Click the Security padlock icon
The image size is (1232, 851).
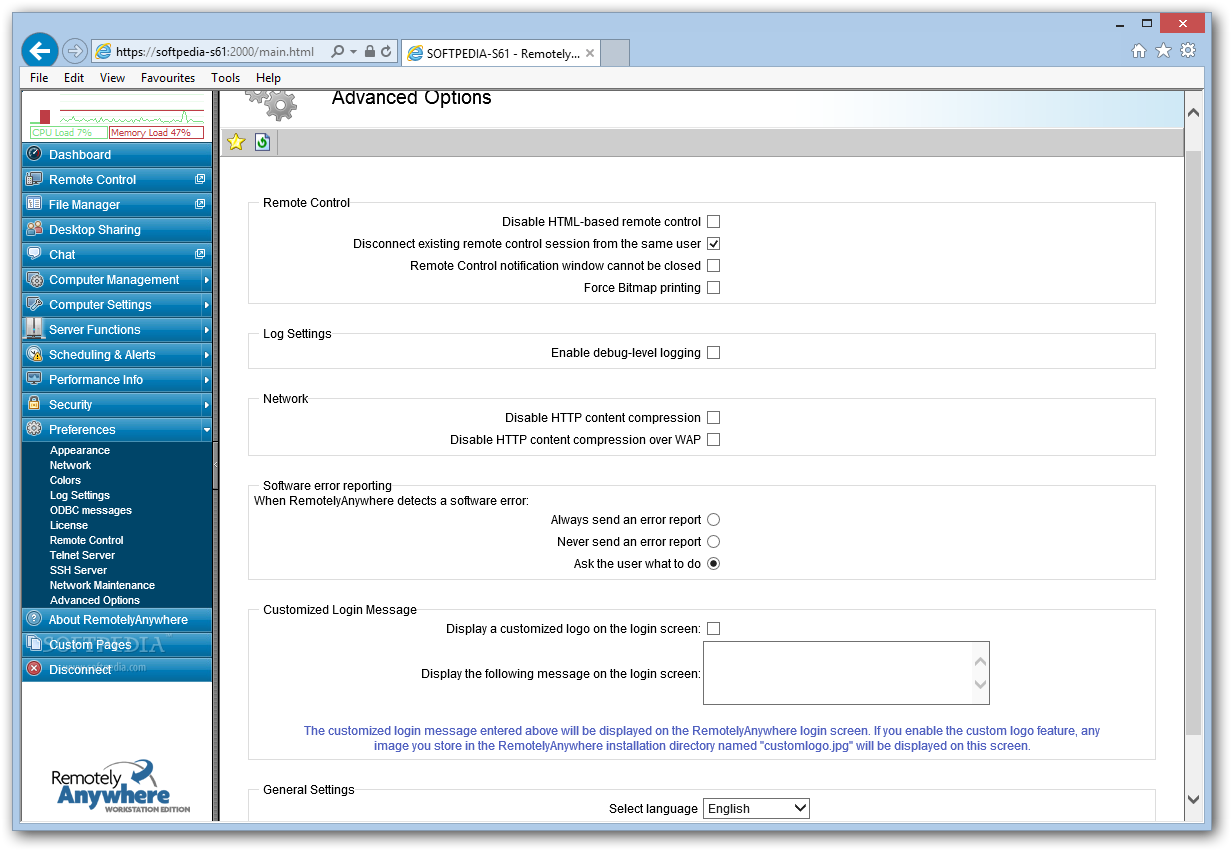pyautogui.click(x=35, y=404)
